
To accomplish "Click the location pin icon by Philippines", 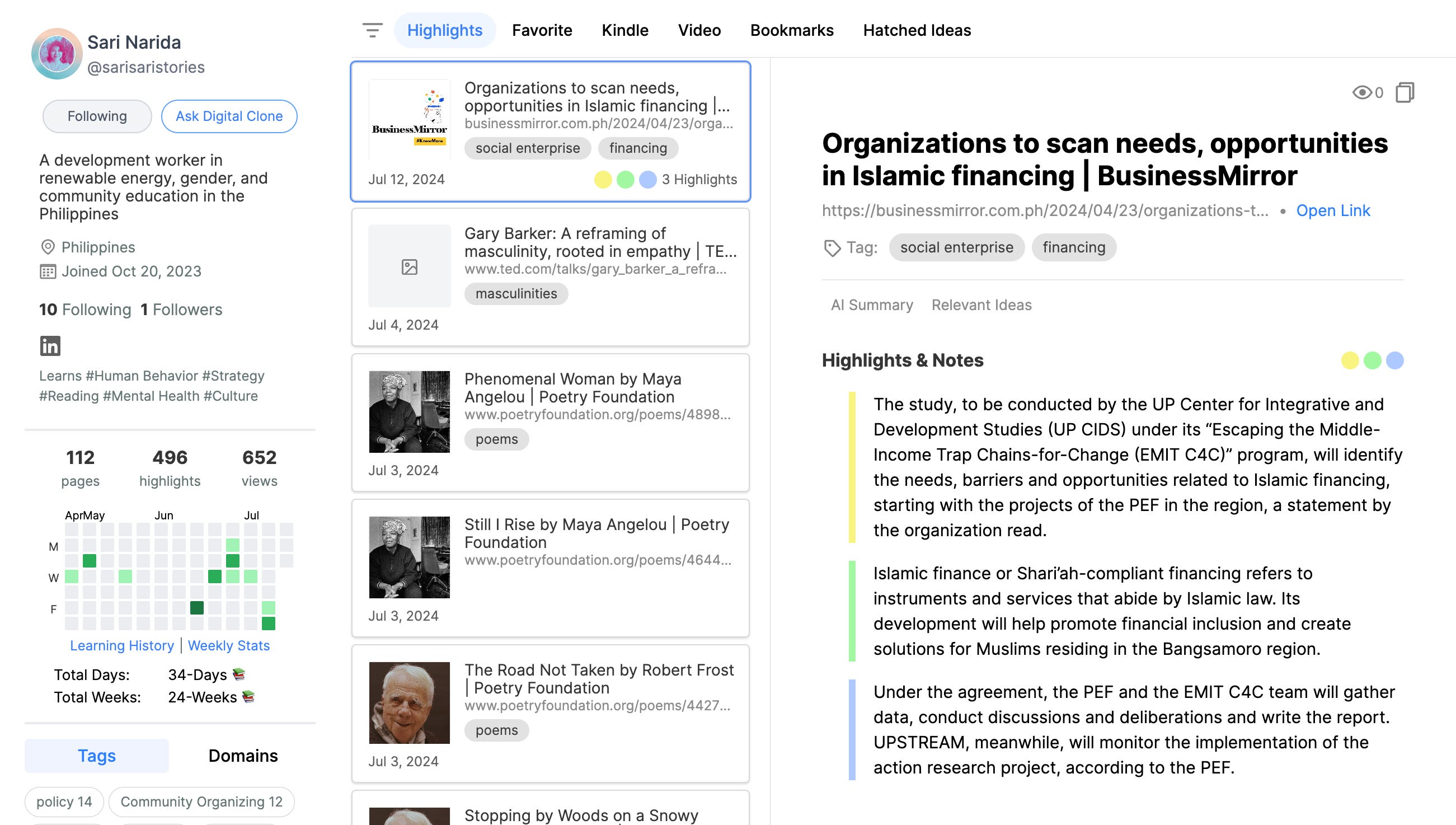I will pyautogui.click(x=48, y=247).
